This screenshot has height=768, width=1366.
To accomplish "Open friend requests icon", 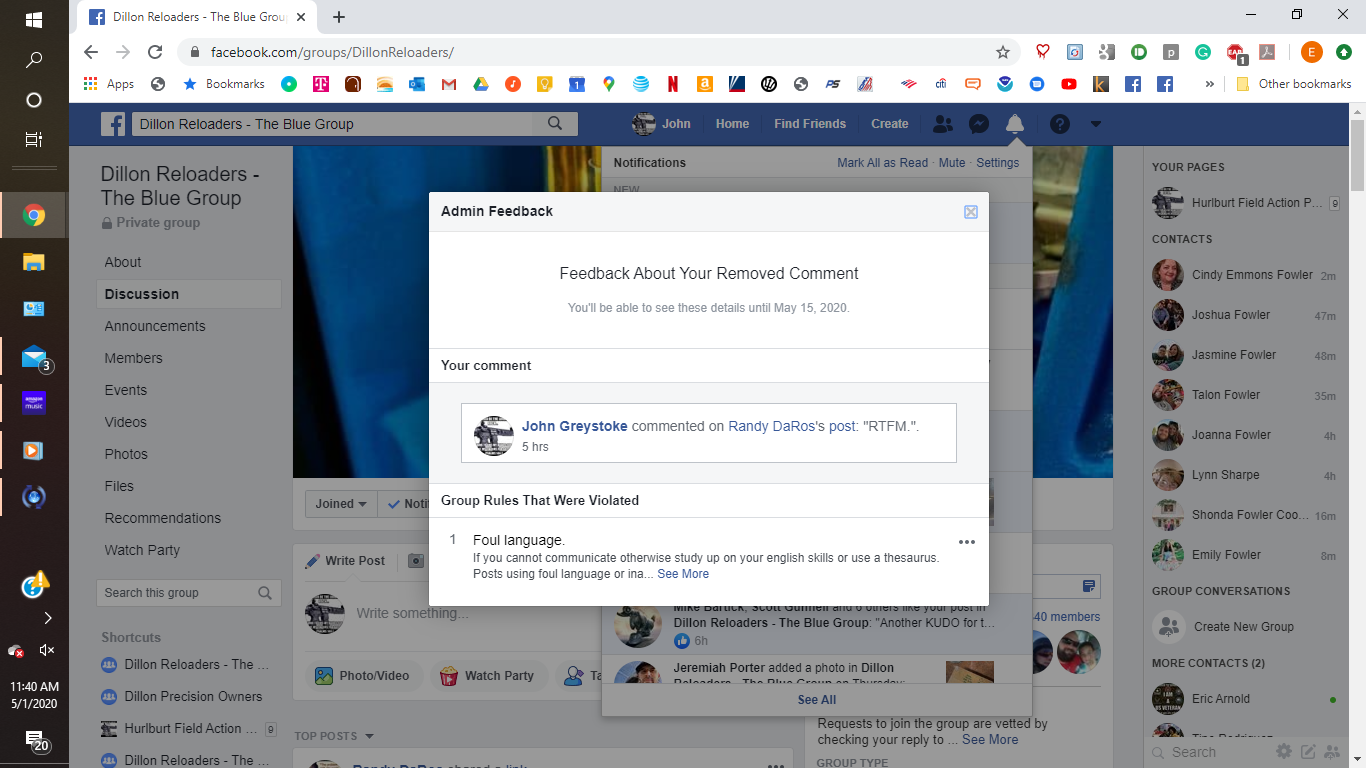I will click(943, 124).
